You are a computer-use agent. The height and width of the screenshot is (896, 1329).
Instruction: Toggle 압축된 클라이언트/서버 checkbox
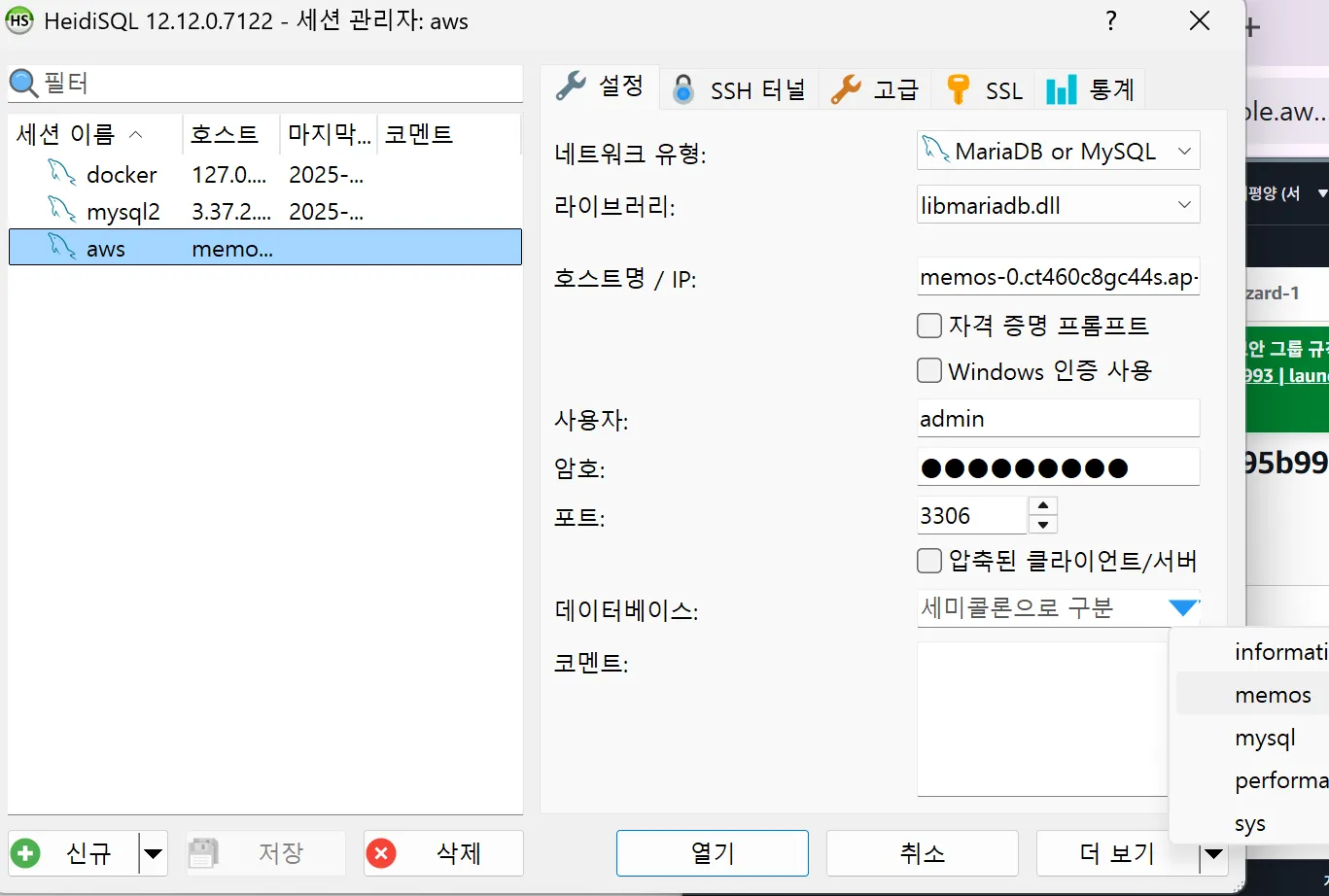pyautogui.click(x=929, y=561)
